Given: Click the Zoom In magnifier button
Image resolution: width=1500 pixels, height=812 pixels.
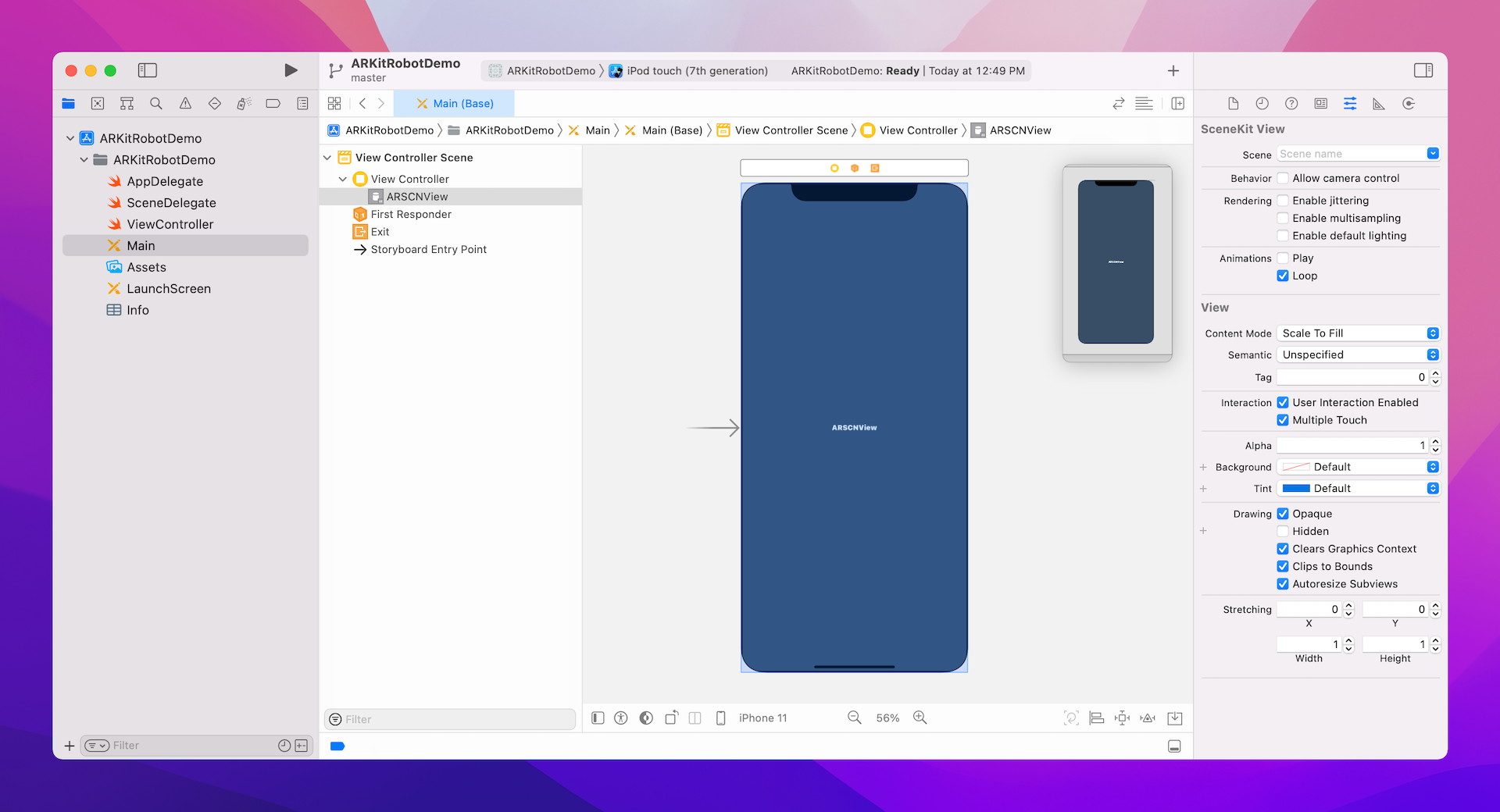Looking at the screenshot, I should (x=920, y=718).
